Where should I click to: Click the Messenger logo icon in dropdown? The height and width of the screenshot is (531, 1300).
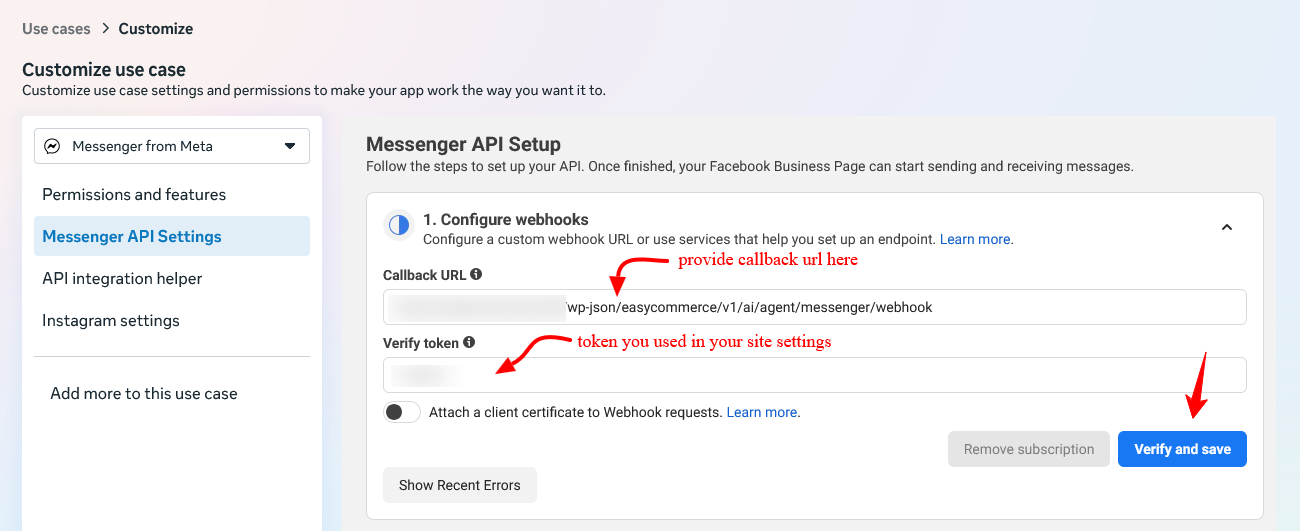[x=53, y=146]
